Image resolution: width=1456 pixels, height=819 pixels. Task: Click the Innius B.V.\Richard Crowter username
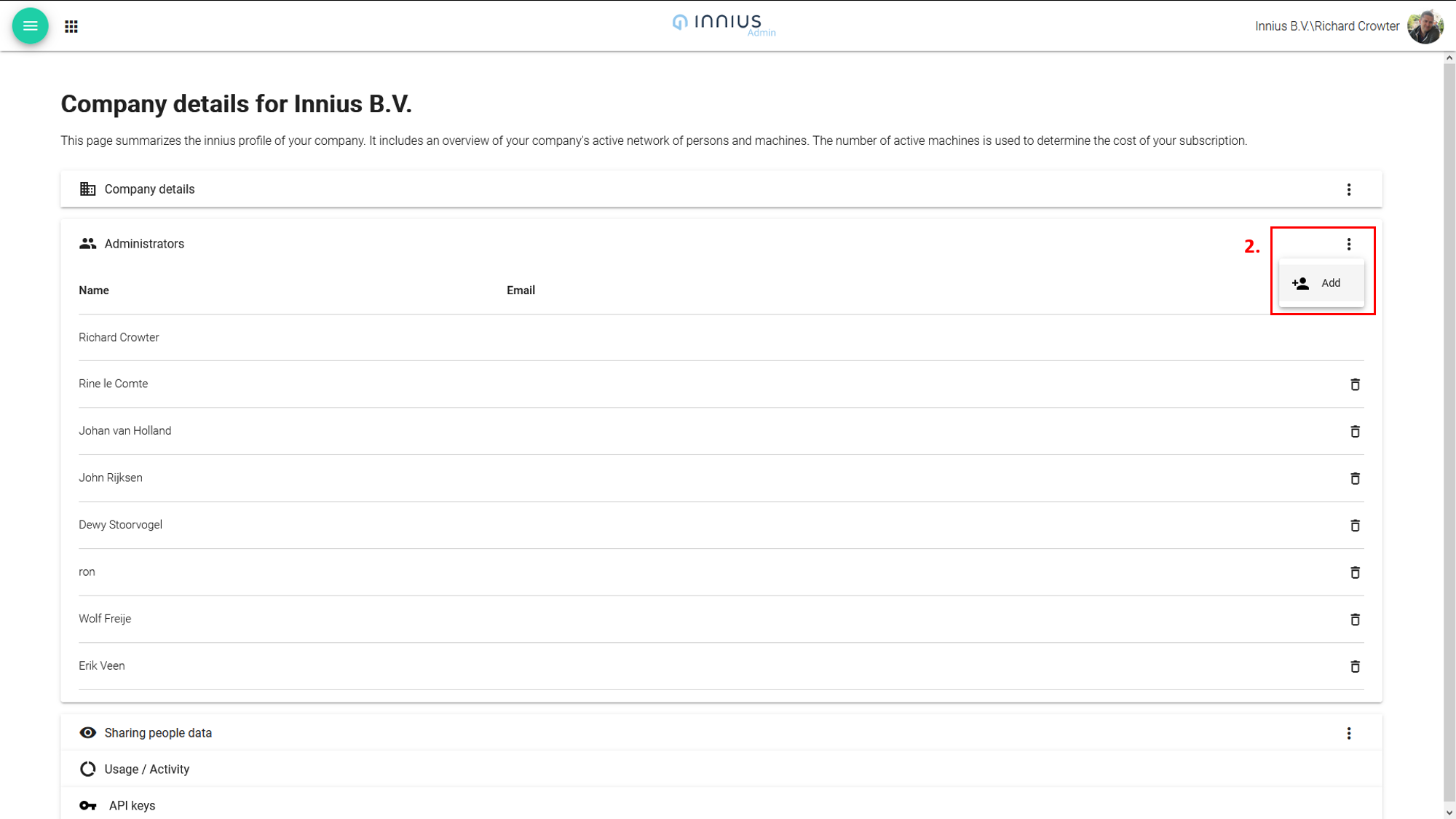pyautogui.click(x=1326, y=26)
